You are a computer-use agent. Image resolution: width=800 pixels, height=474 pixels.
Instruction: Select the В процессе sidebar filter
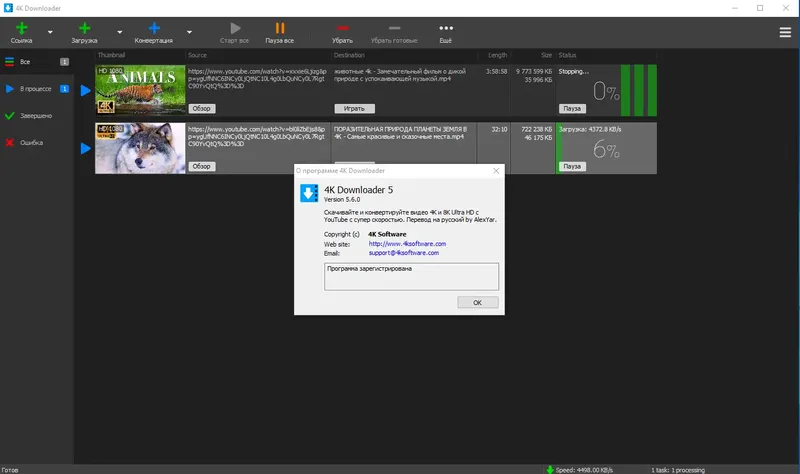coord(36,89)
